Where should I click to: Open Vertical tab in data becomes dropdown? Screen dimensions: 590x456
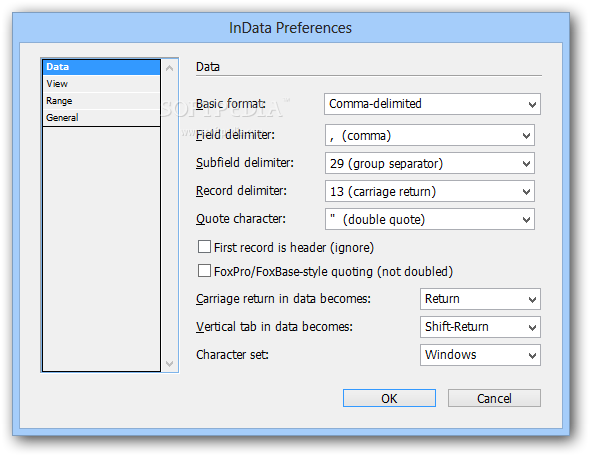480,327
